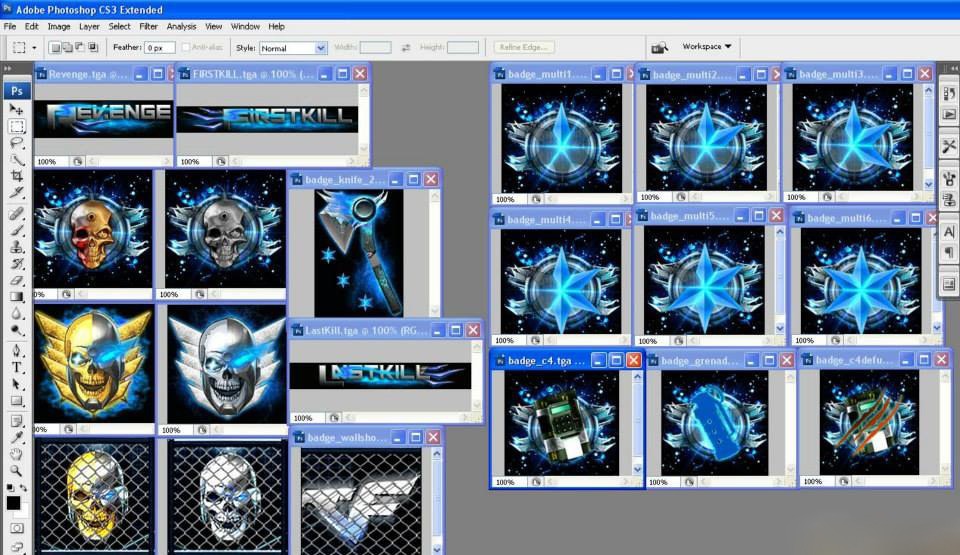Select the Slice tool

point(17,193)
